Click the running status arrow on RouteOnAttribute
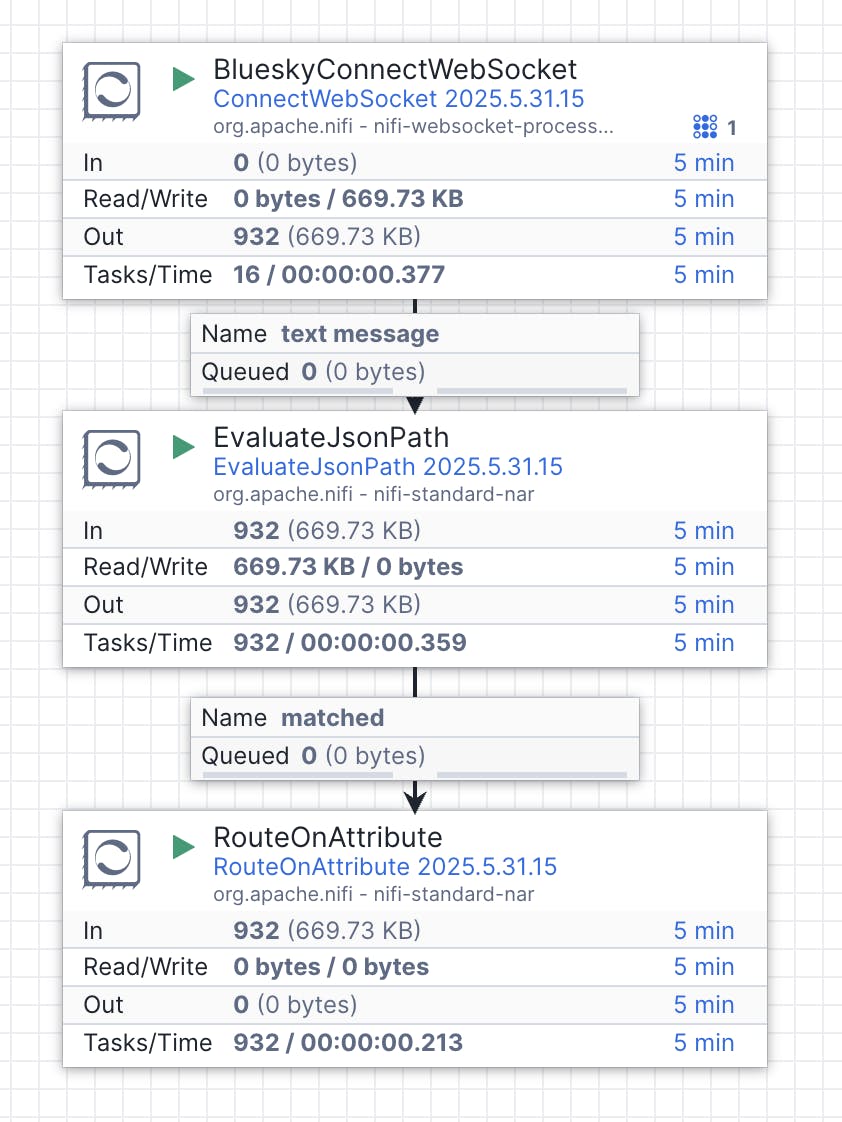The width and height of the screenshot is (842, 1122). pyautogui.click(x=184, y=847)
